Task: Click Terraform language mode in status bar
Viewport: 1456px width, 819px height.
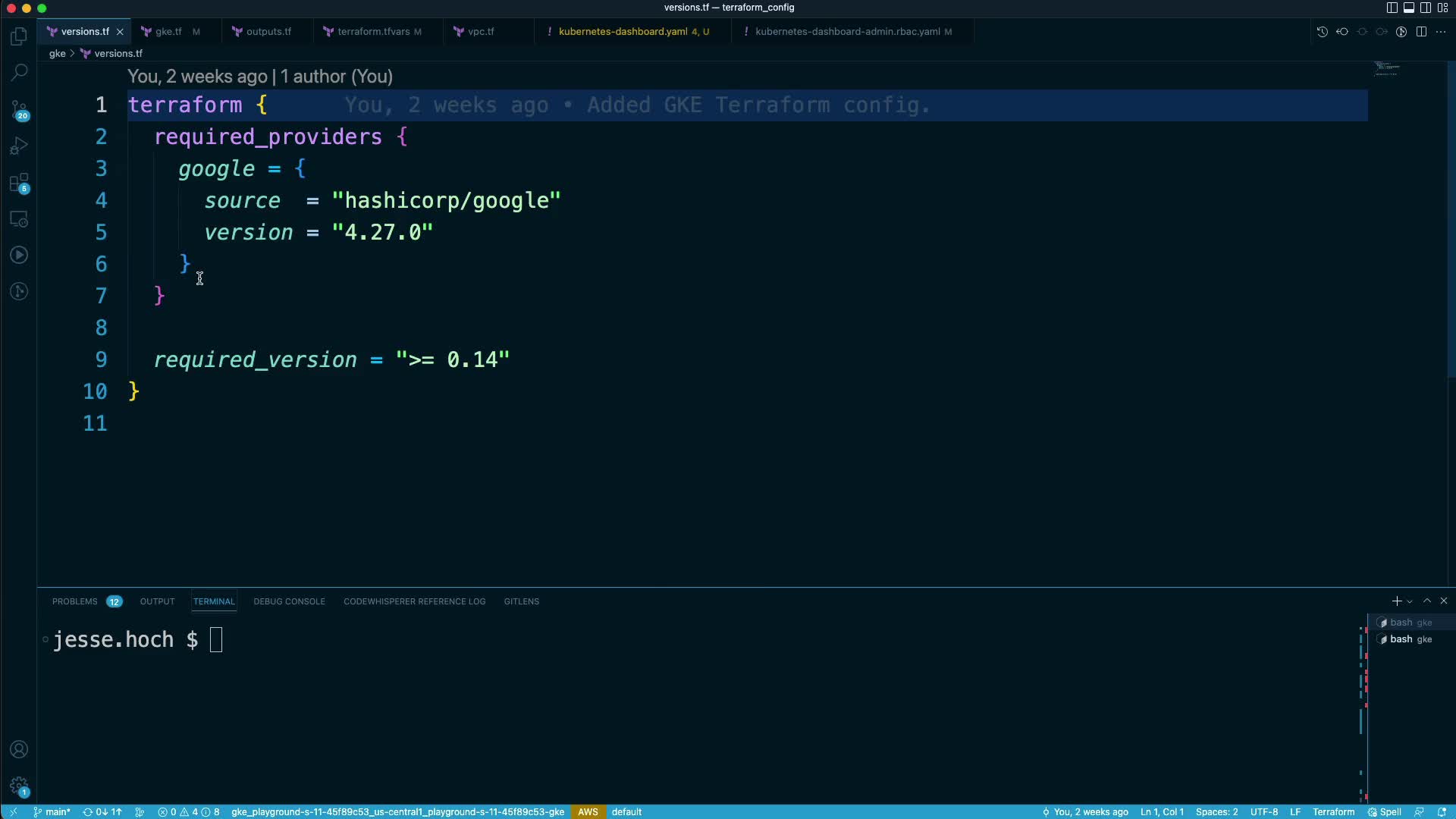Action: [x=1333, y=811]
